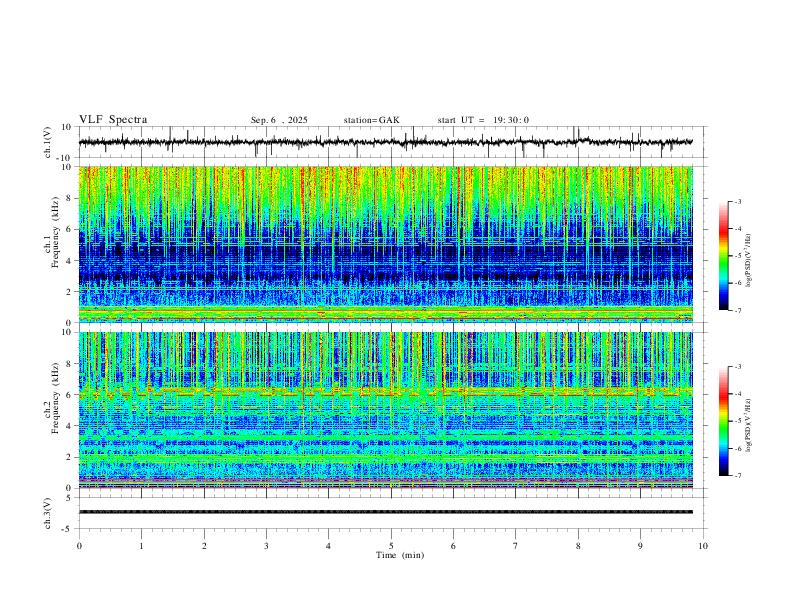Click the lower log(PSD) color bar title
The width and height of the screenshot is (792, 612).
749,425
